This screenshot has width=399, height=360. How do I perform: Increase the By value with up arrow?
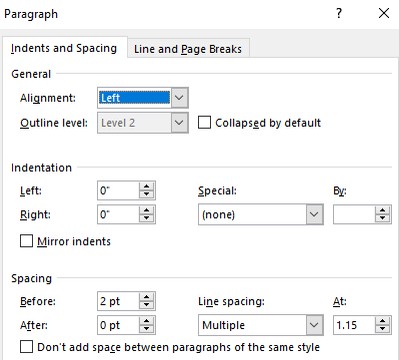383,210
